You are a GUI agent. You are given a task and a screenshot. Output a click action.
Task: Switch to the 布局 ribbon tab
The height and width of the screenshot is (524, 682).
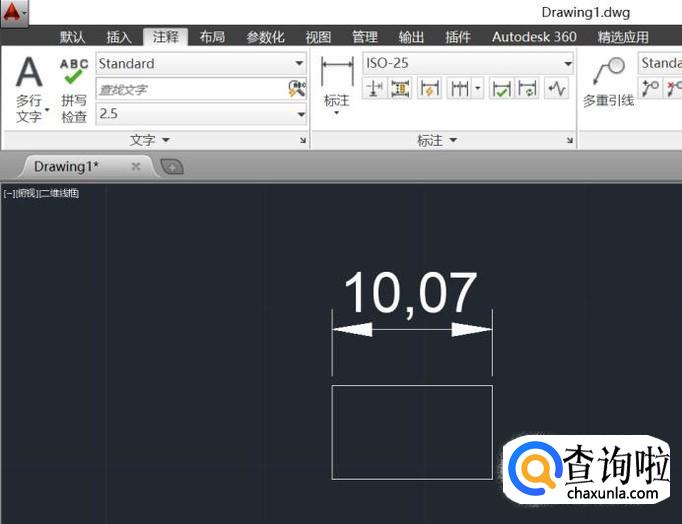pos(212,37)
